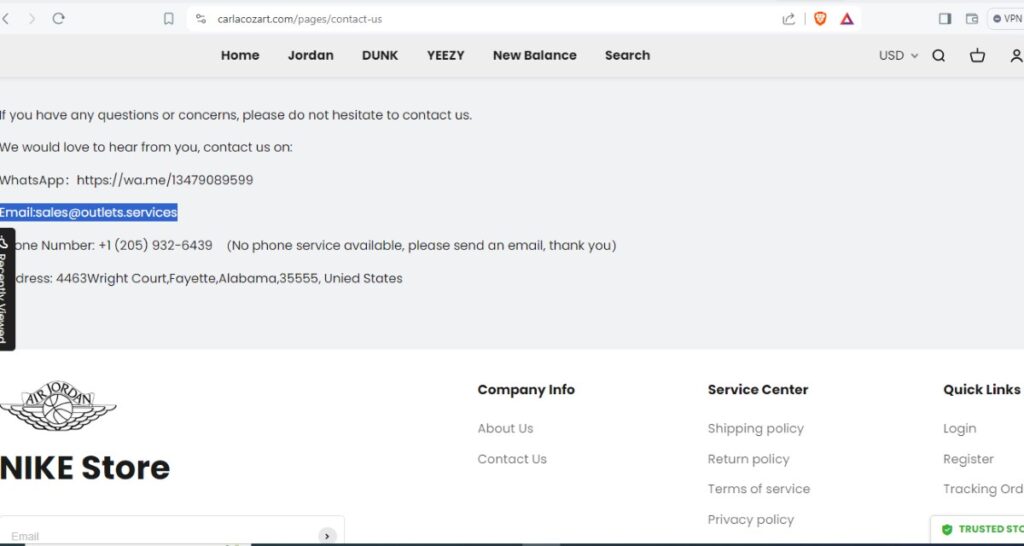1024x546 pixels.
Task: Submit newsletter email with arrow button
Action: click(327, 536)
